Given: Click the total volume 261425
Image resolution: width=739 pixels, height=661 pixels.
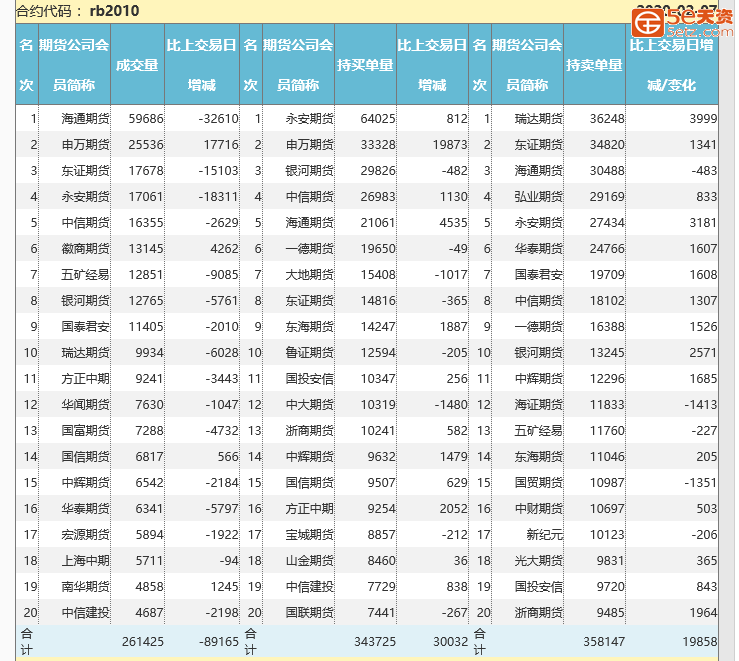Looking at the screenshot, I should [x=142, y=641].
